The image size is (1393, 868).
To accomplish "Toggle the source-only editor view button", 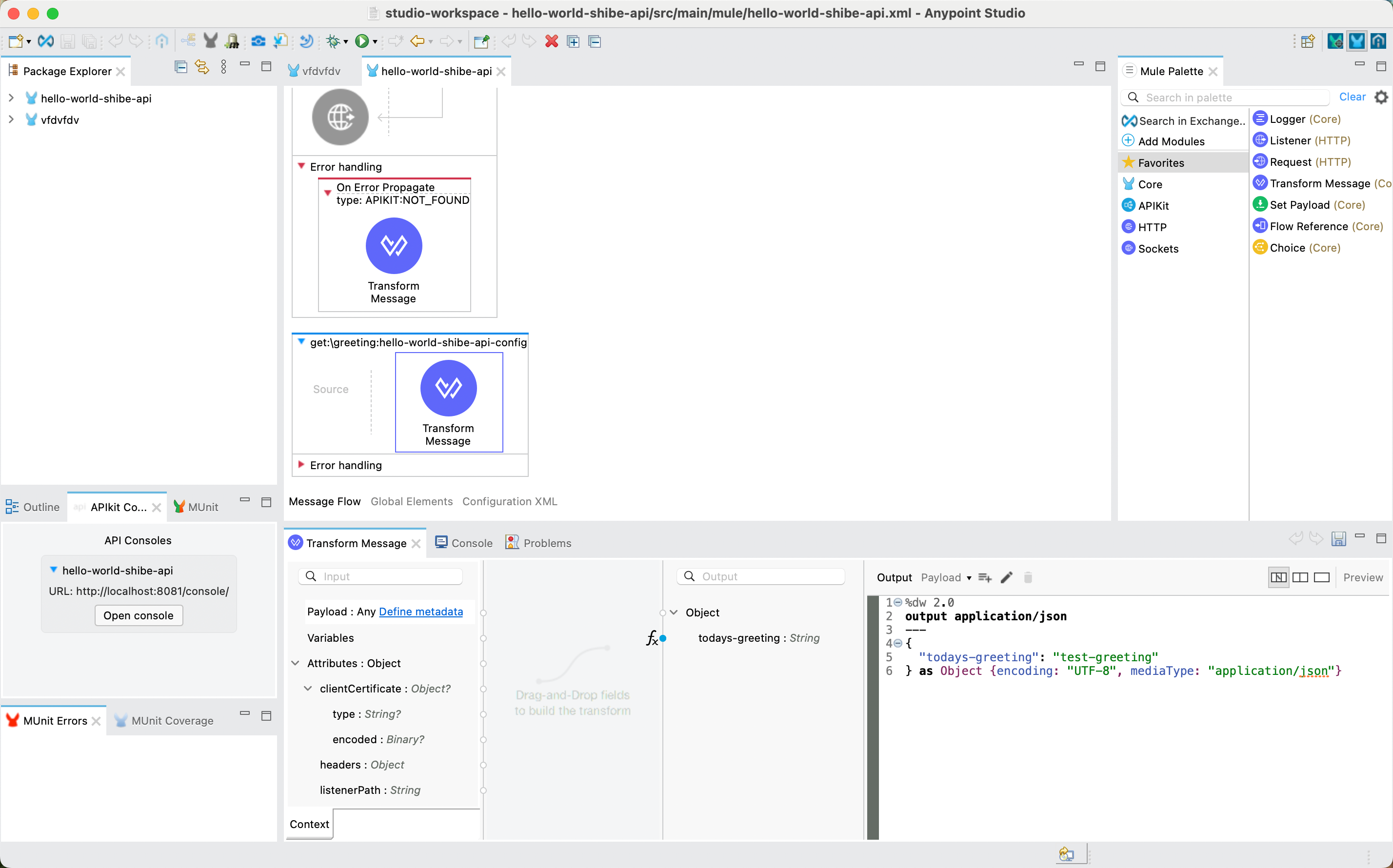I will tap(1322, 577).
